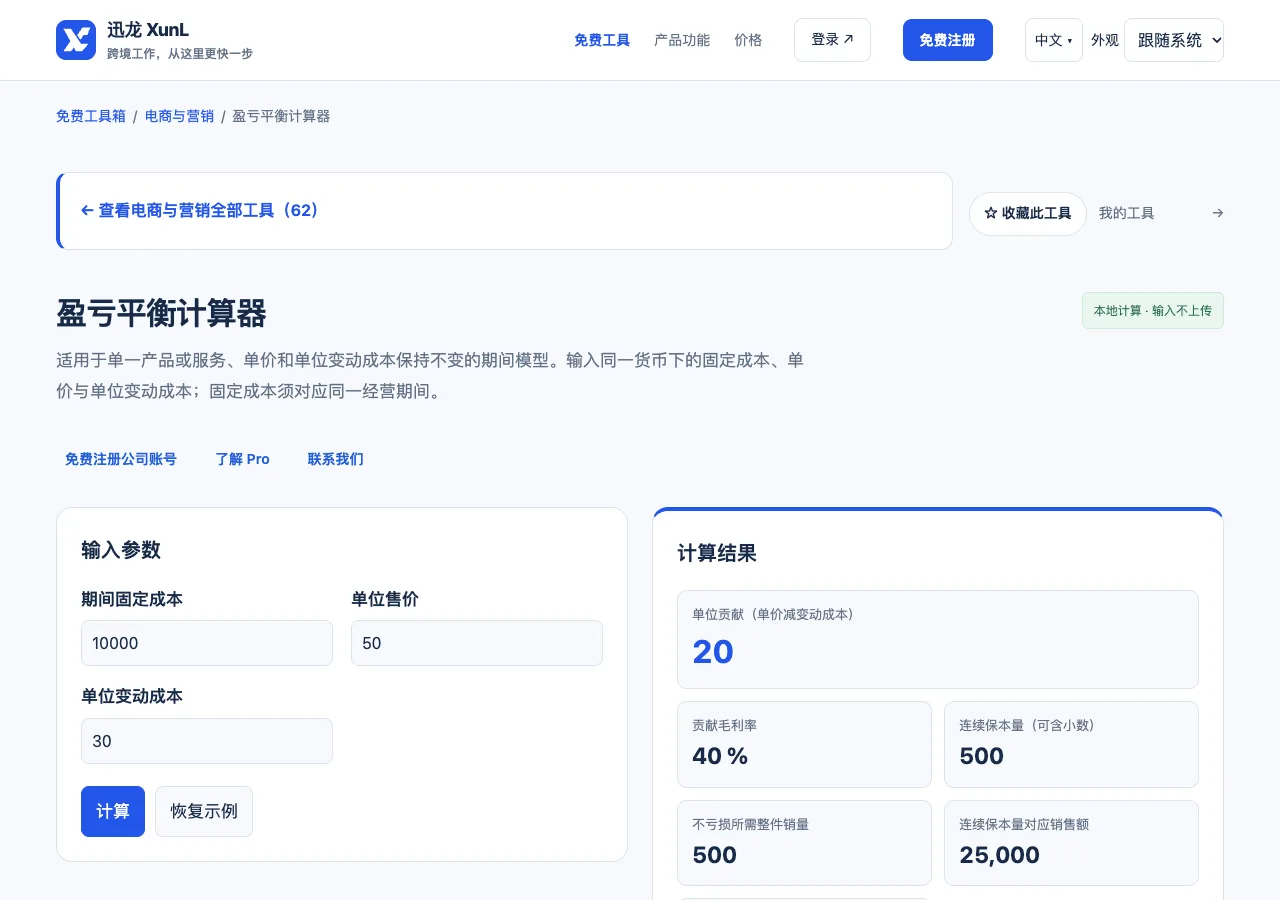Focus the 单位变动成本 input field
1280x900 pixels.
[207, 741]
